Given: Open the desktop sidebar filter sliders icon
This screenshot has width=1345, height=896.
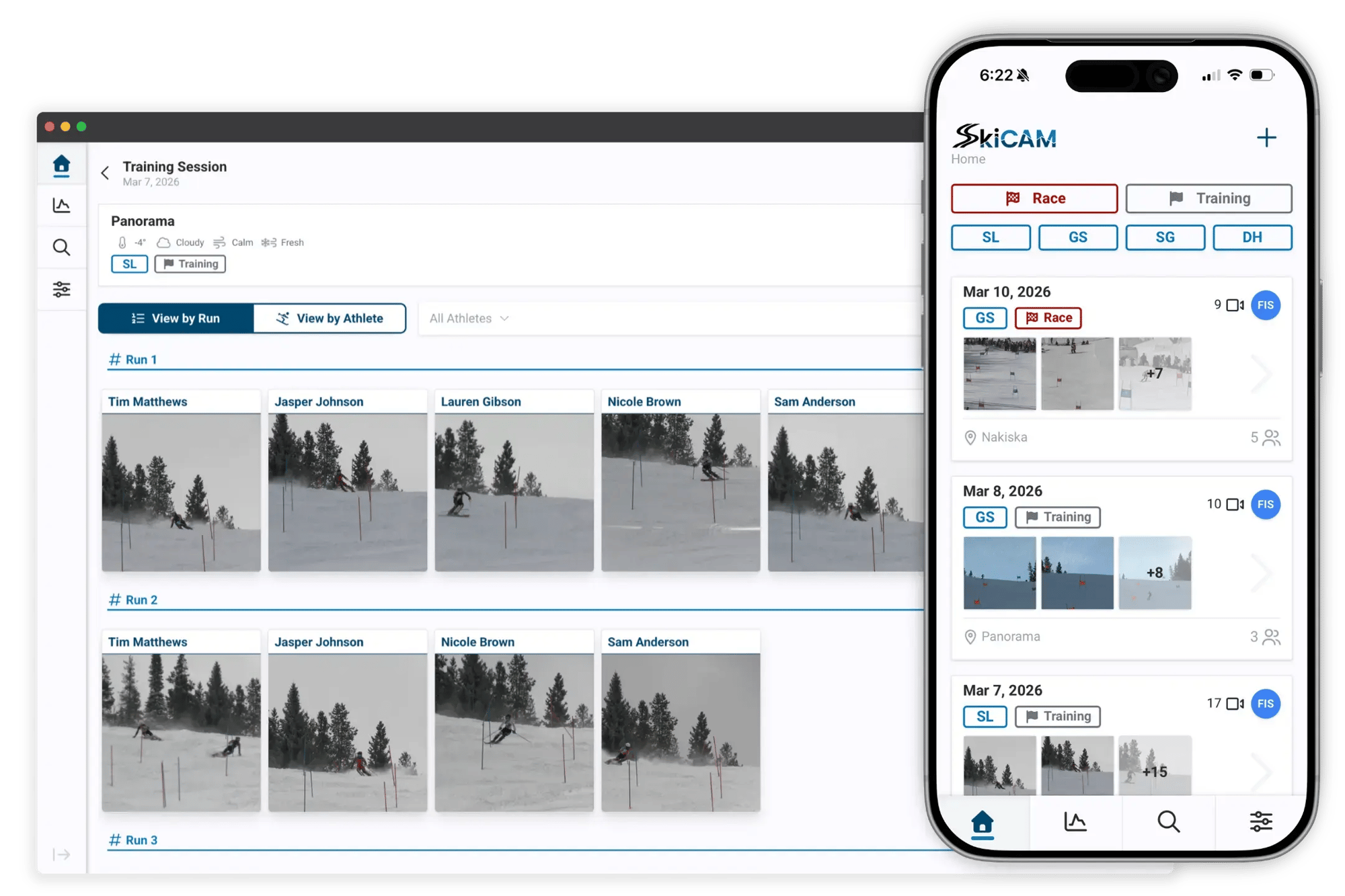Looking at the screenshot, I should click(x=61, y=289).
